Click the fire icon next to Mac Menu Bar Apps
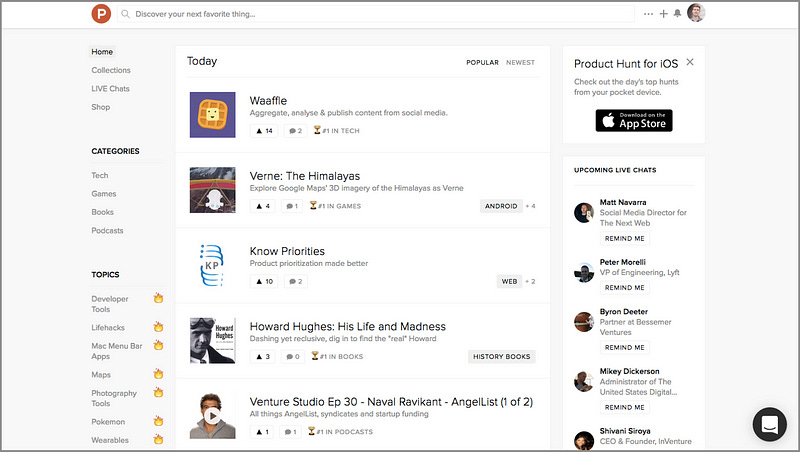 pos(159,345)
